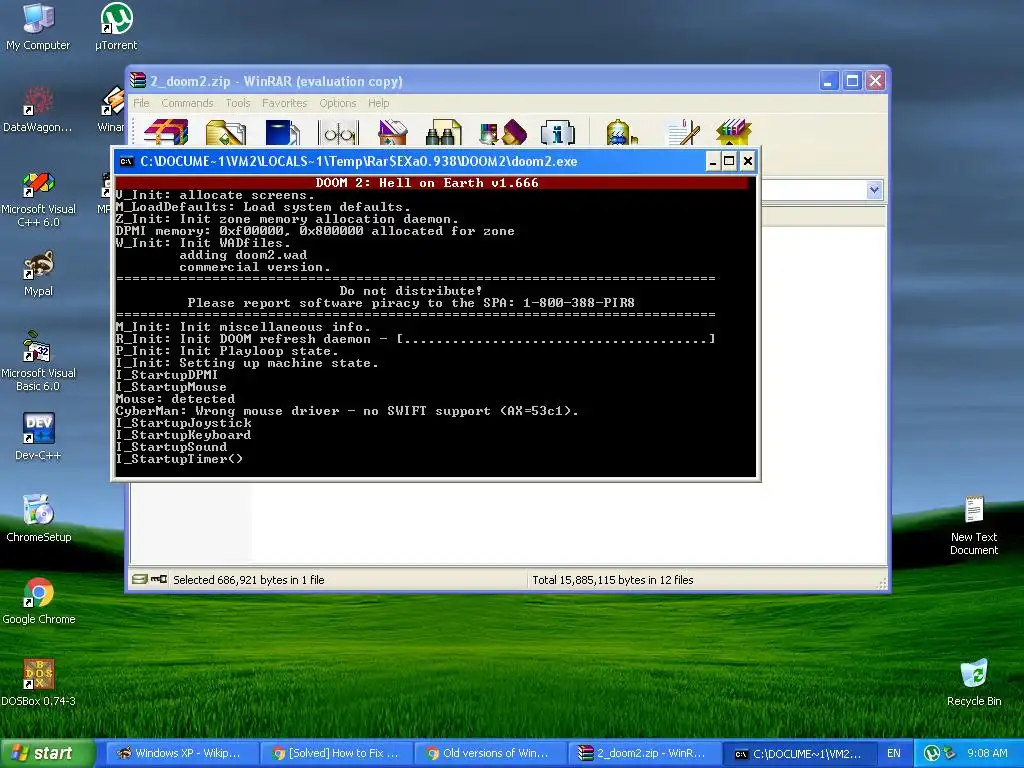Click the console title bar path text
The width and height of the screenshot is (1024, 768).
pos(359,161)
